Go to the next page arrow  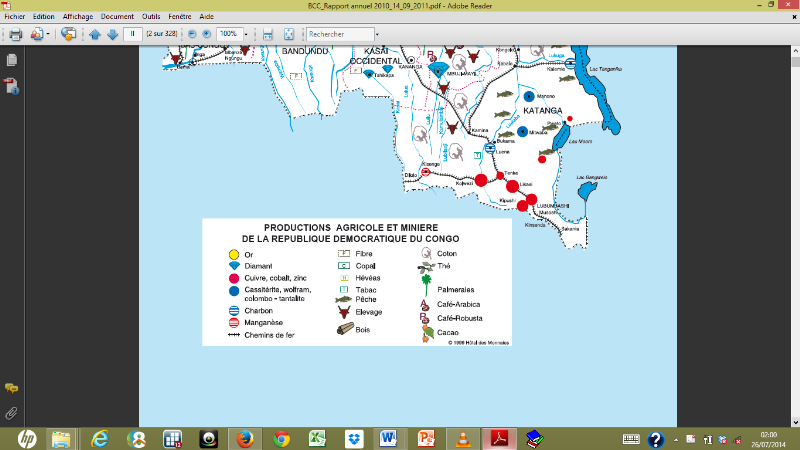point(112,34)
